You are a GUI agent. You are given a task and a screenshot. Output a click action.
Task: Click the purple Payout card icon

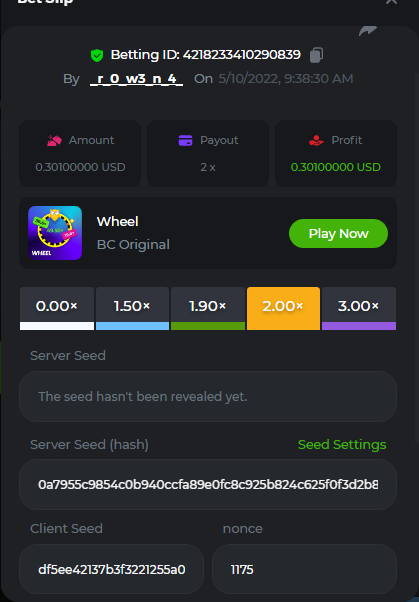click(185, 141)
